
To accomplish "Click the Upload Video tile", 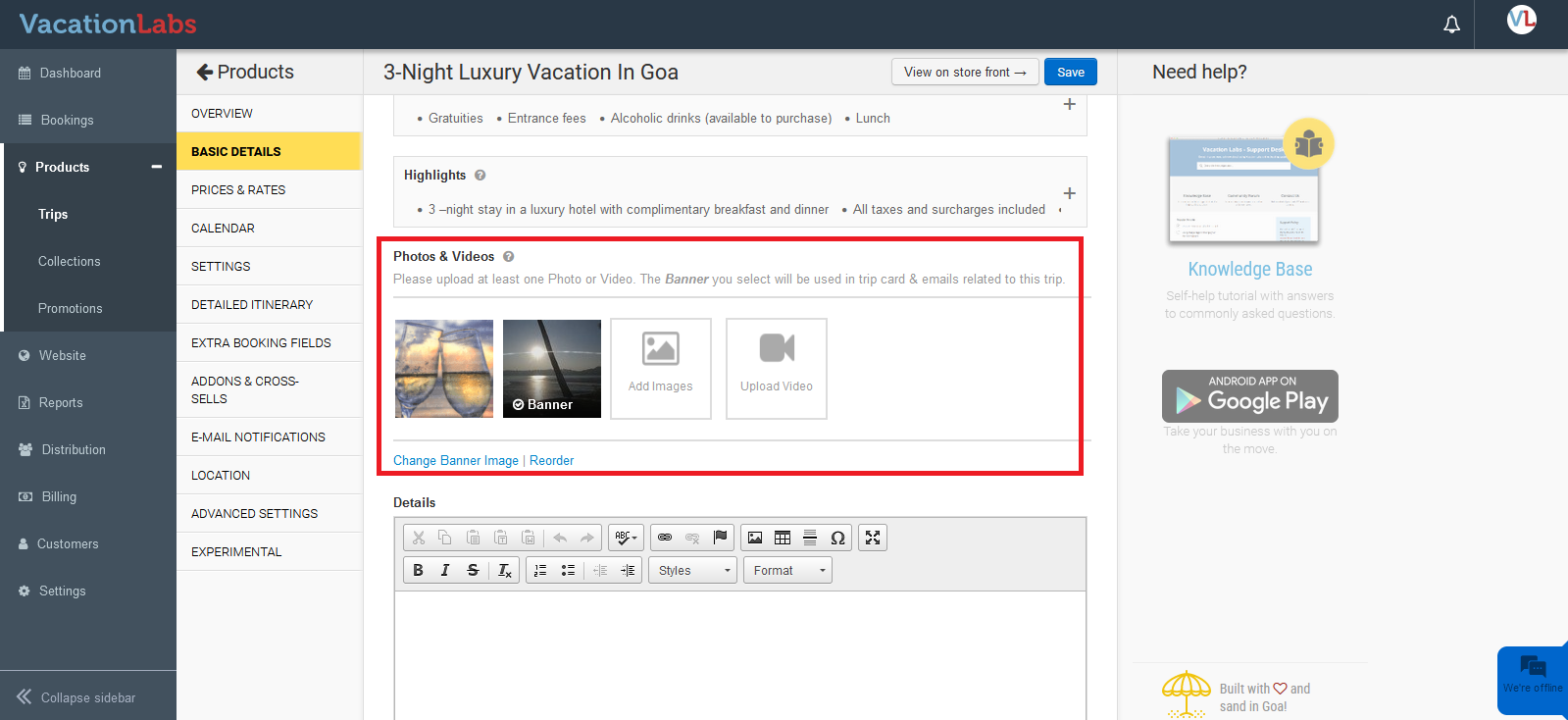I will [776, 369].
